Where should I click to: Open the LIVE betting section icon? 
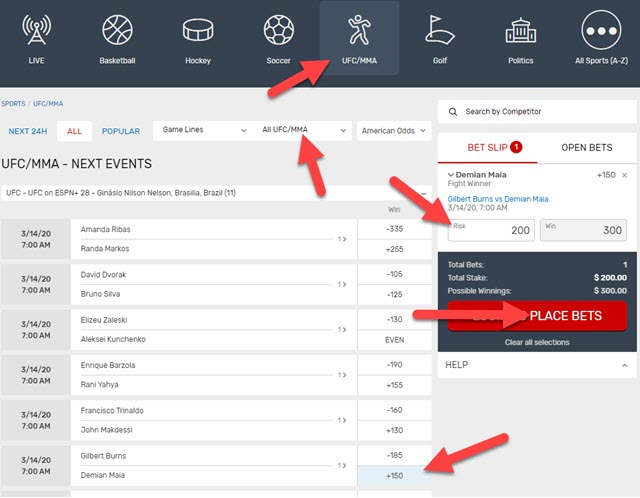[x=36, y=30]
